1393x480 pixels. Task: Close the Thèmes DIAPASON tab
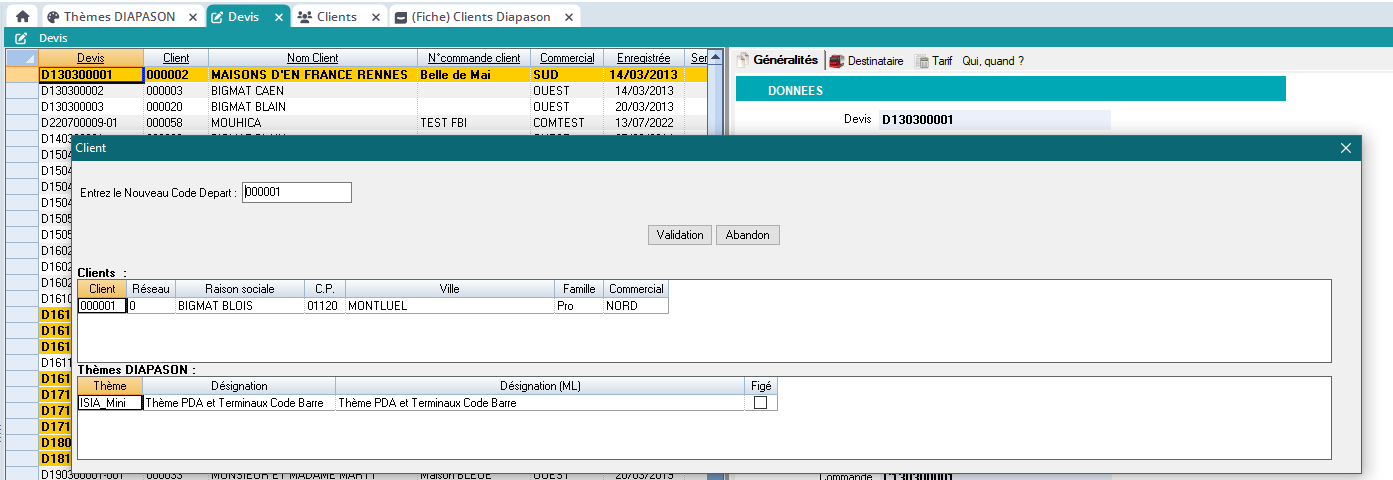pos(192,17)
